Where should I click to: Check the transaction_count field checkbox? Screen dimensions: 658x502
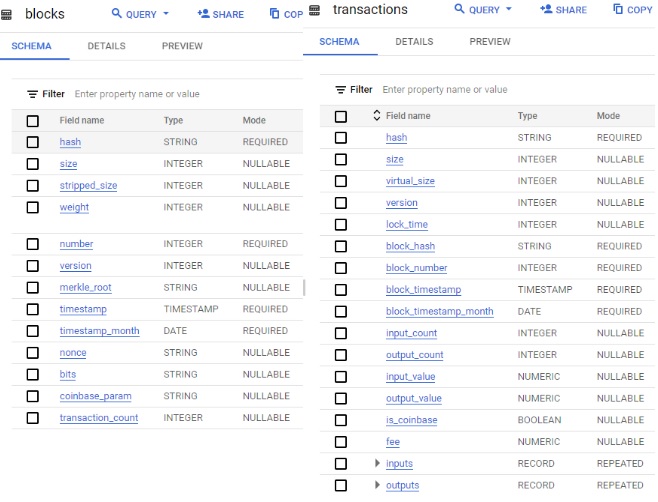click(x=33, y=418)
